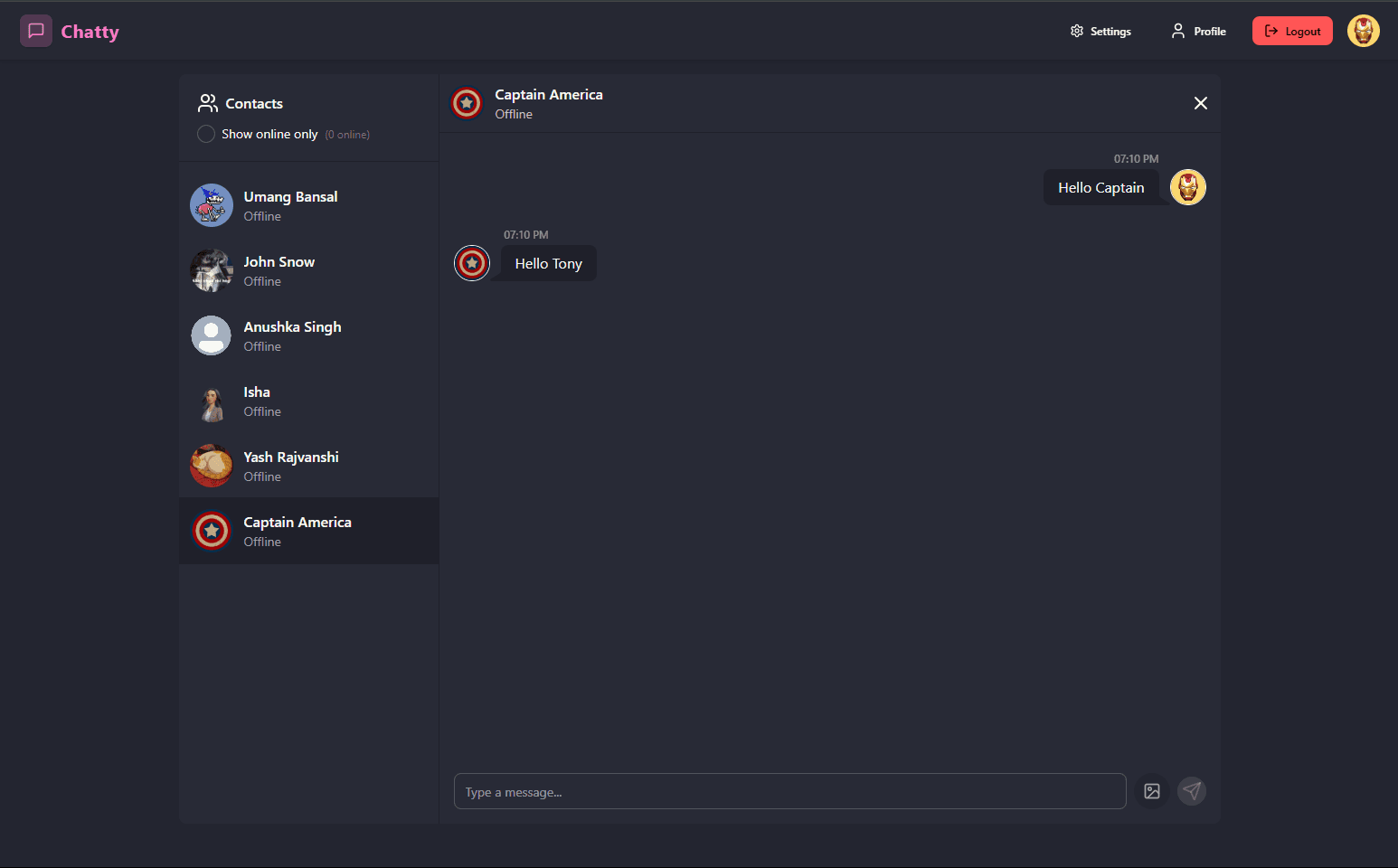The width and height of the screenshot is (1398, 868).
Task: Send the message with the paper-plane icon
Action: [1192, 791]
